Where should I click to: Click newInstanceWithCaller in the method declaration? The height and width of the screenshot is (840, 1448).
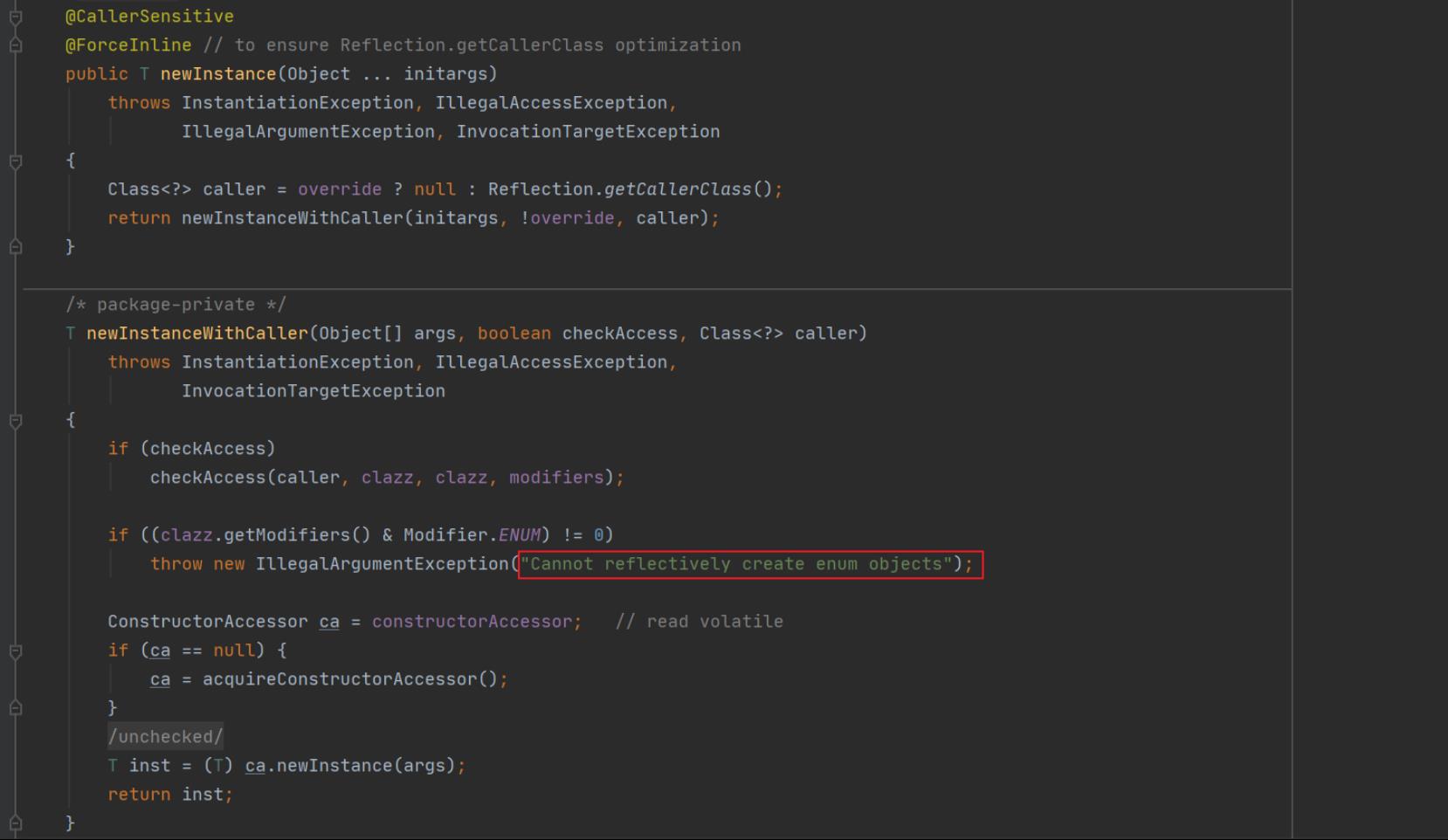pos(197,334)
